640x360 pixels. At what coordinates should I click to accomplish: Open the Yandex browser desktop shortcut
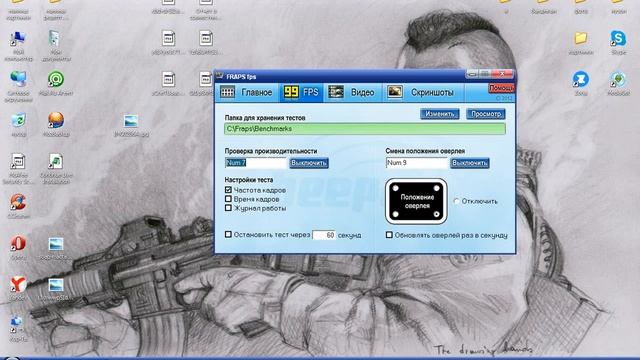[18, 287]
